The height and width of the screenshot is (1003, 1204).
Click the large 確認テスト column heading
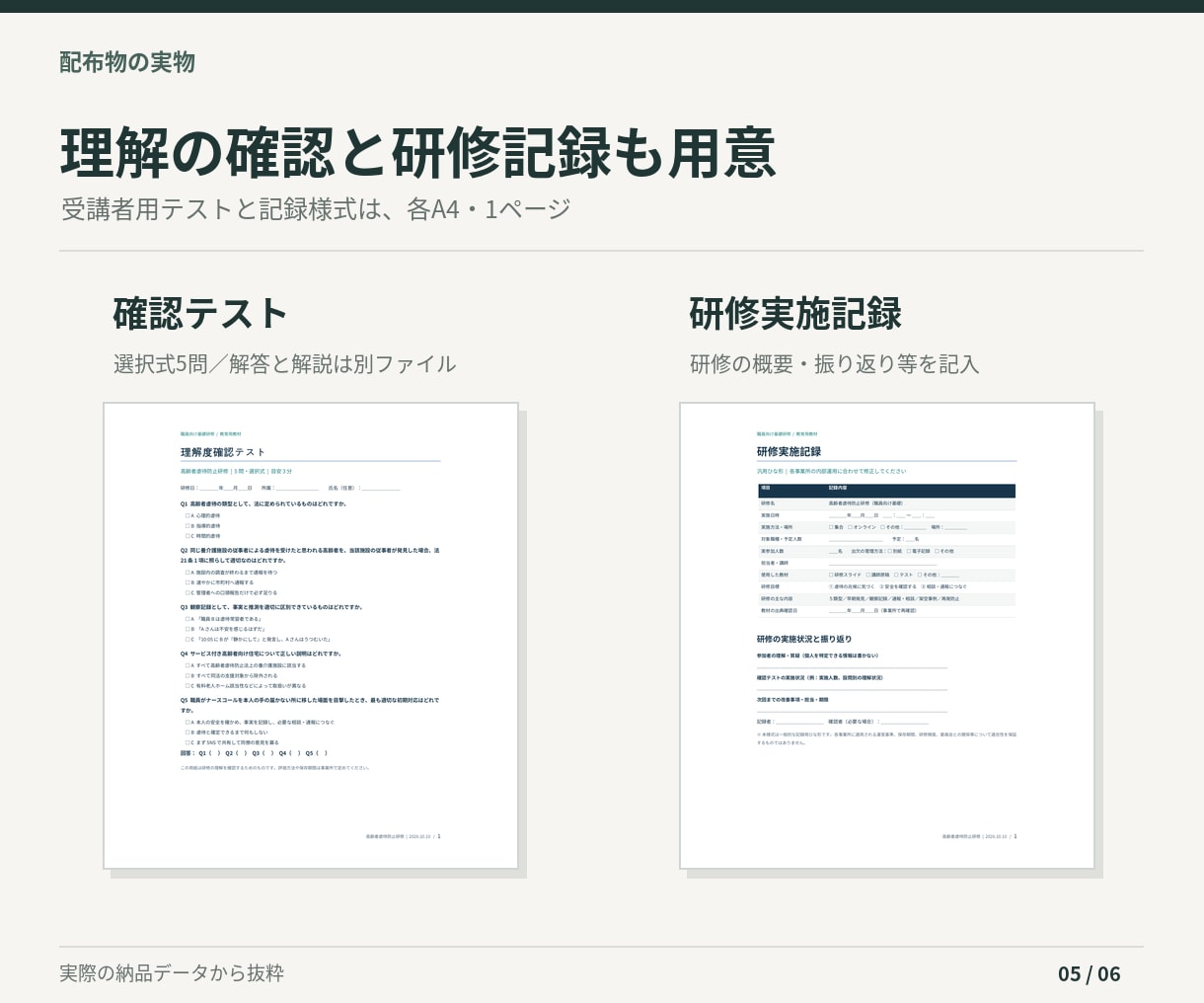point(200,314)
